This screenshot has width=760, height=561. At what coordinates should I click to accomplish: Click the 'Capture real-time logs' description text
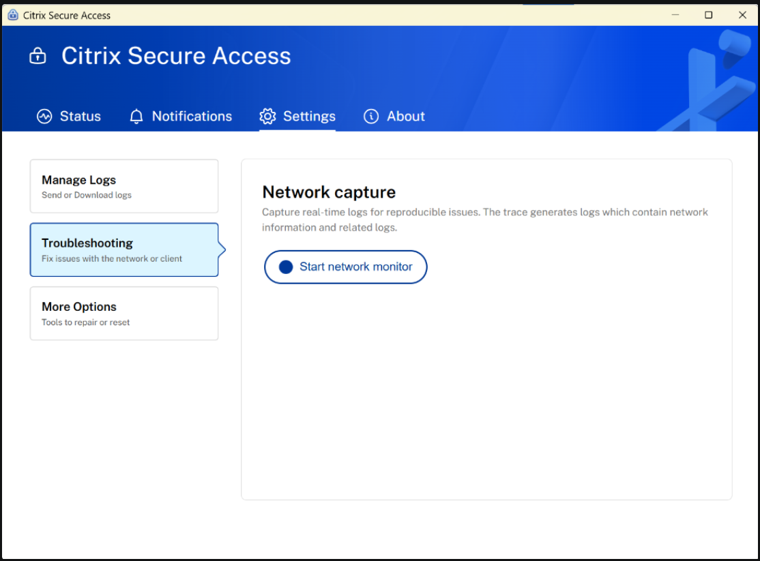pyautogui.click(x=485, y=220)
